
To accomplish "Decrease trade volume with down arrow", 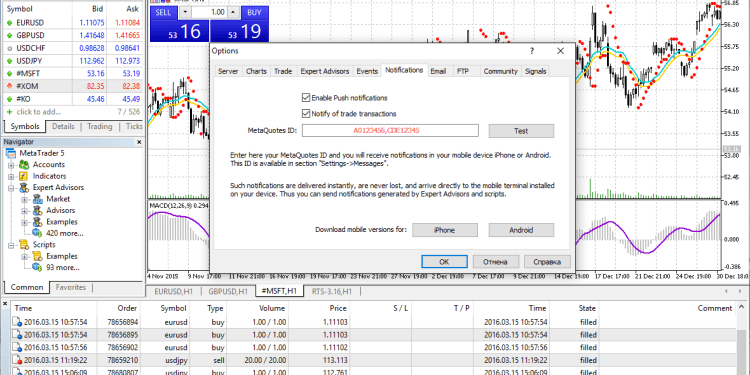I will coord(186,12).
